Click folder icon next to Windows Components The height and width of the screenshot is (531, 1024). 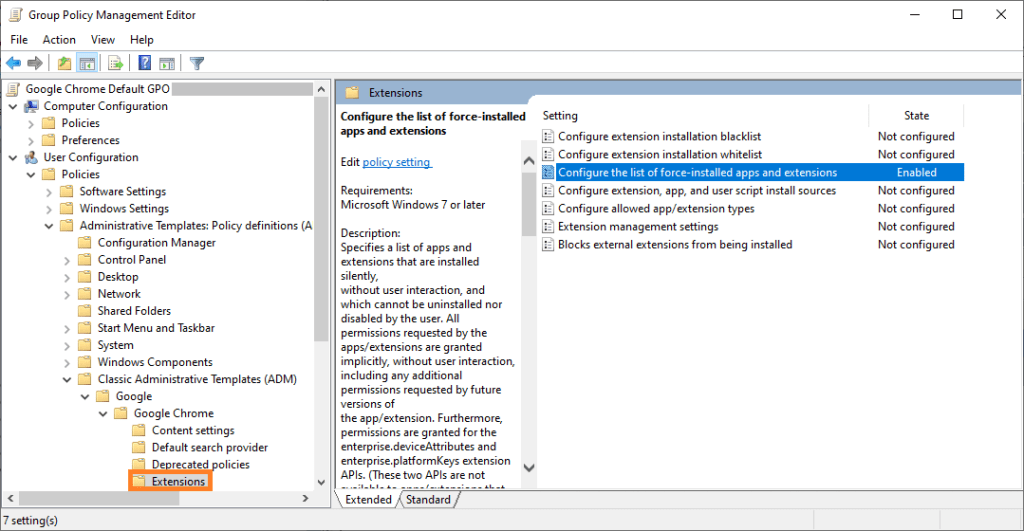(85, 362)
